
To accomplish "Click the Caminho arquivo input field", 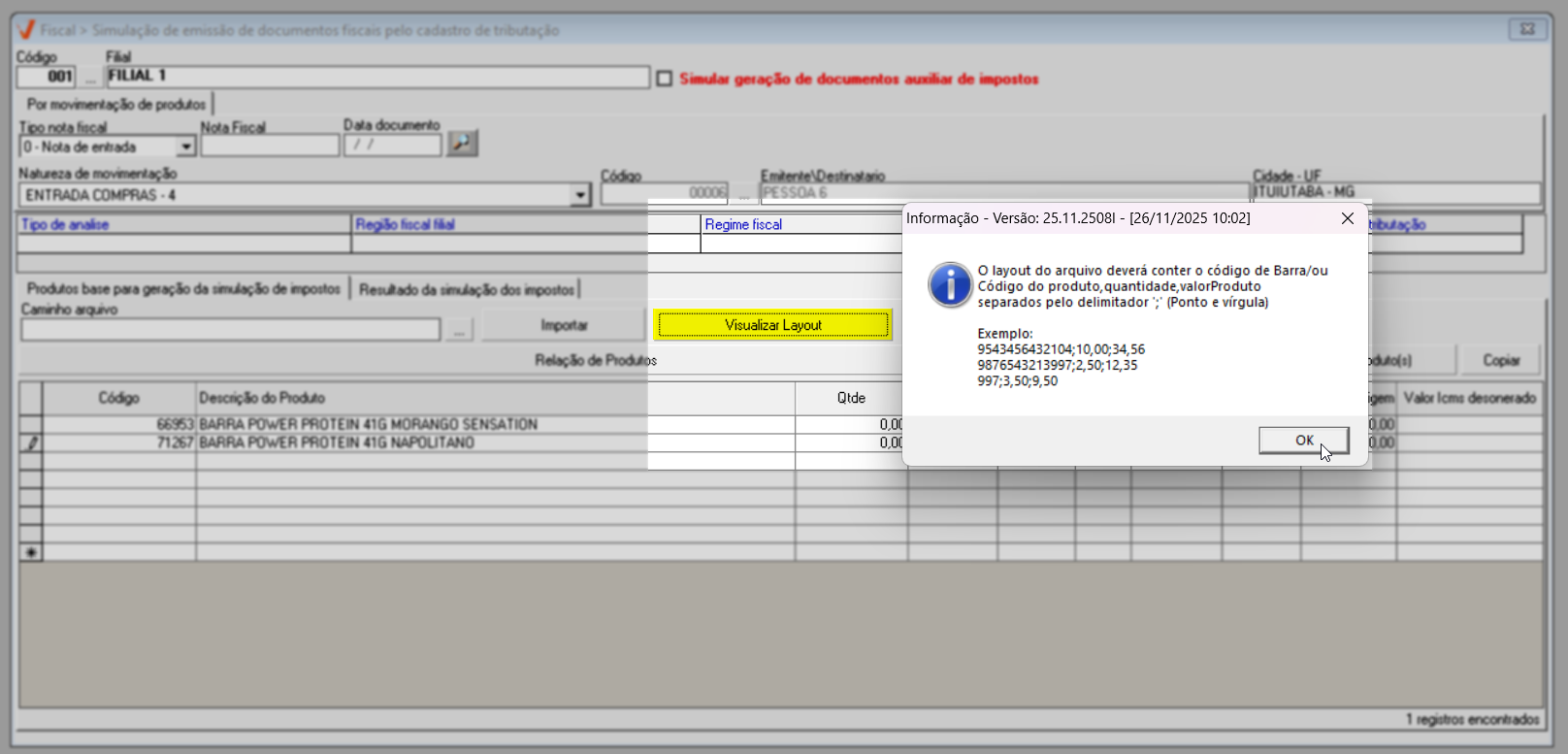I will point(231,330).
